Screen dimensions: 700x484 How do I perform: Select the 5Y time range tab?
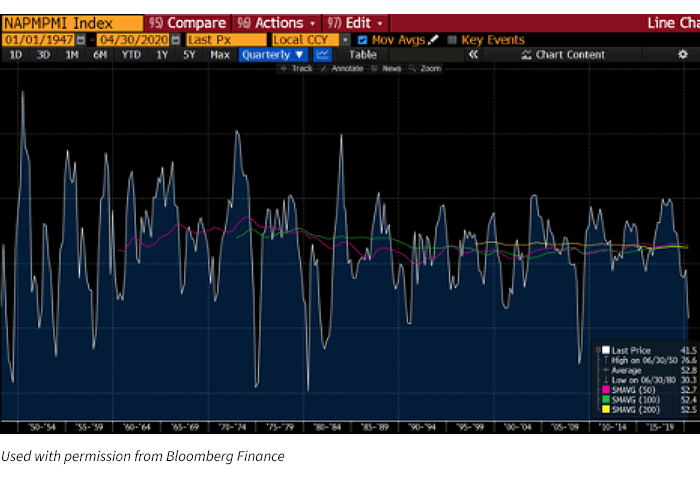[x=188, y=55]
